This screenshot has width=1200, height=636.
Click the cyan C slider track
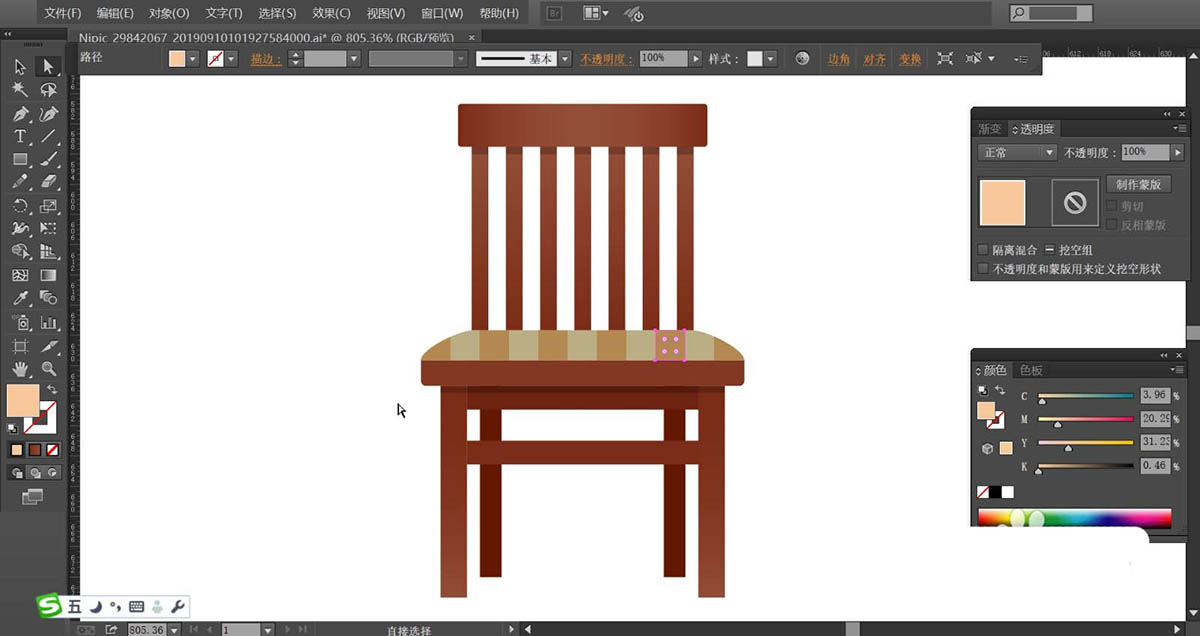point(1086,396)
